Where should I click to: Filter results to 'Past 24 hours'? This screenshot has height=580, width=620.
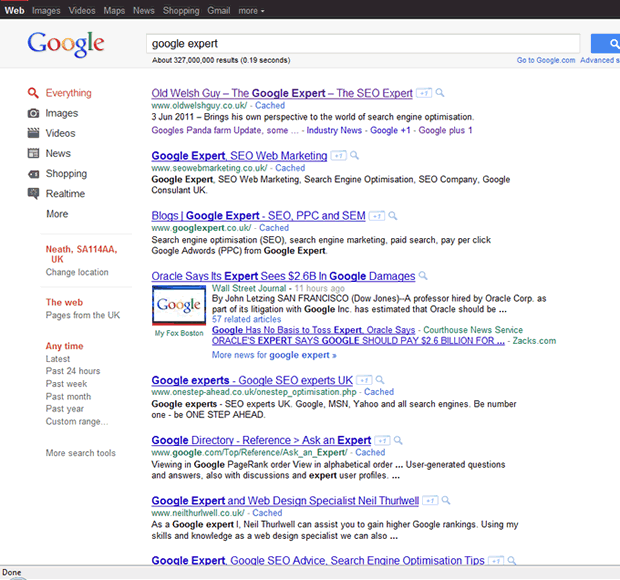73,371
